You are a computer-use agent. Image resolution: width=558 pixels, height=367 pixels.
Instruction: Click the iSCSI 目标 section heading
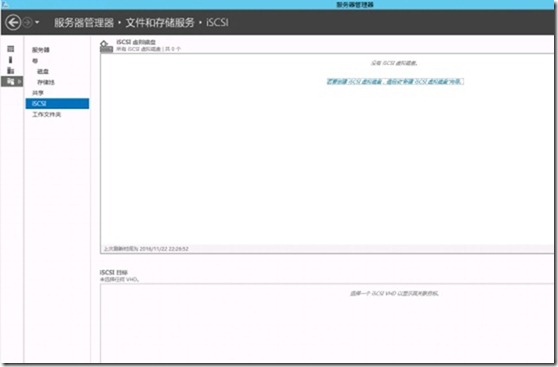(x=114, y=272)
